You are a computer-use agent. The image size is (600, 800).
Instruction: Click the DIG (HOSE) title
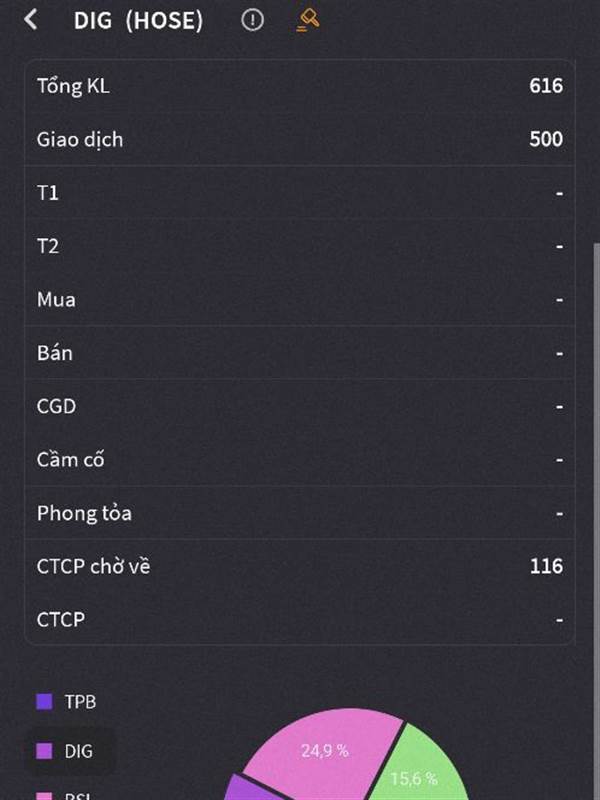click(x=138, y=20)
